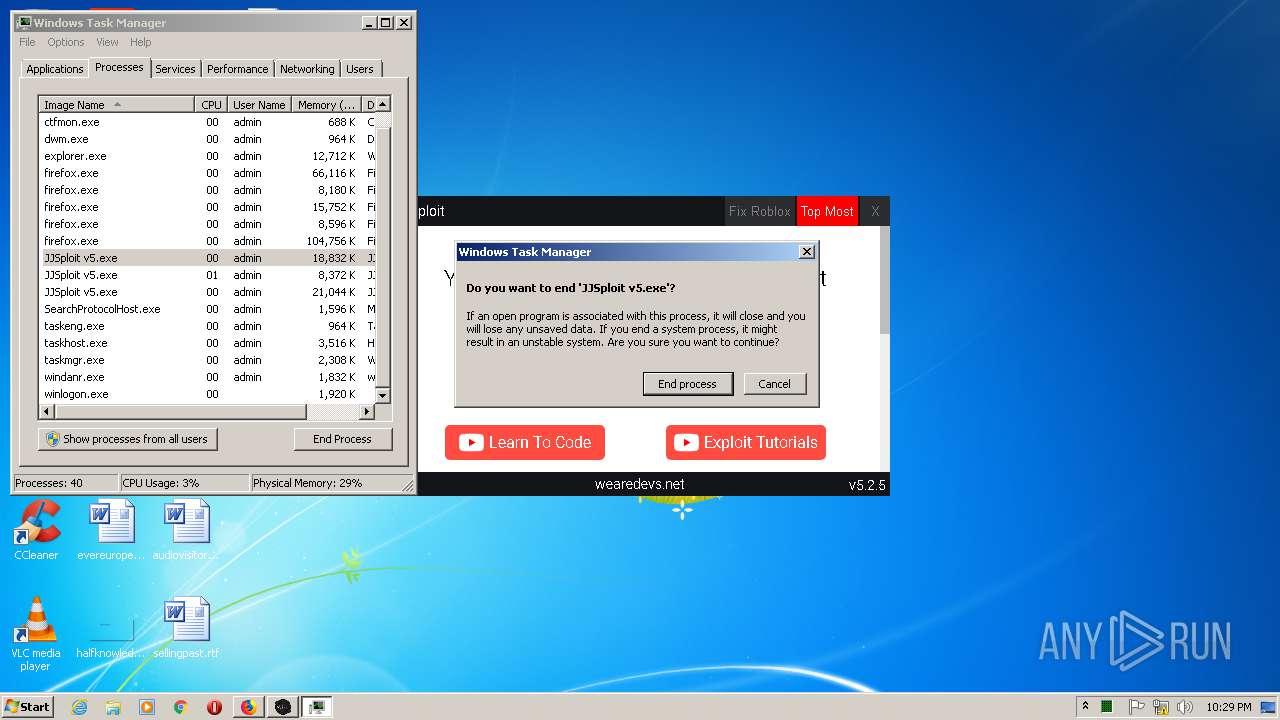The height and width of the screenshot is (720, 1280).
Task: Open Exploit Tutorials in JJSploit
Action: tap(746, 442)
